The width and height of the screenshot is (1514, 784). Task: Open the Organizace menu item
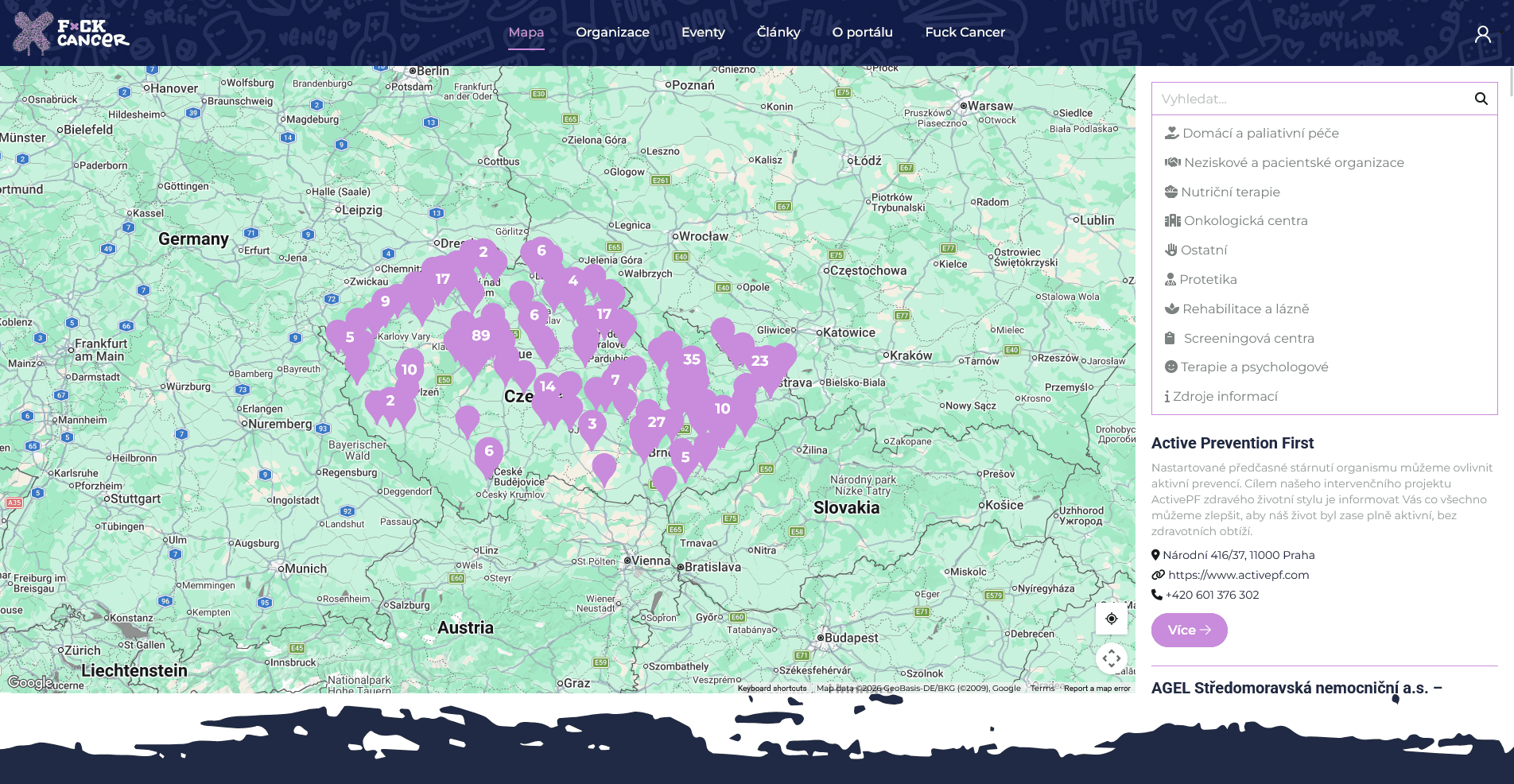[612, 33]
